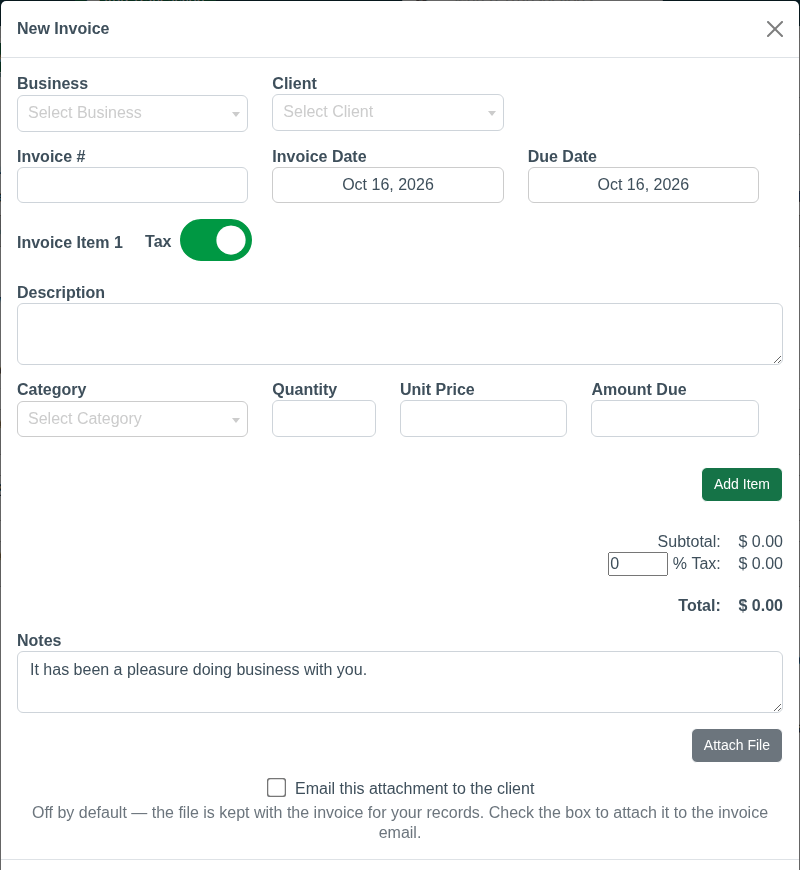Click the Subtotal $ 0.00 value
The width and height of the screenshot is (800, 870).
760,542
